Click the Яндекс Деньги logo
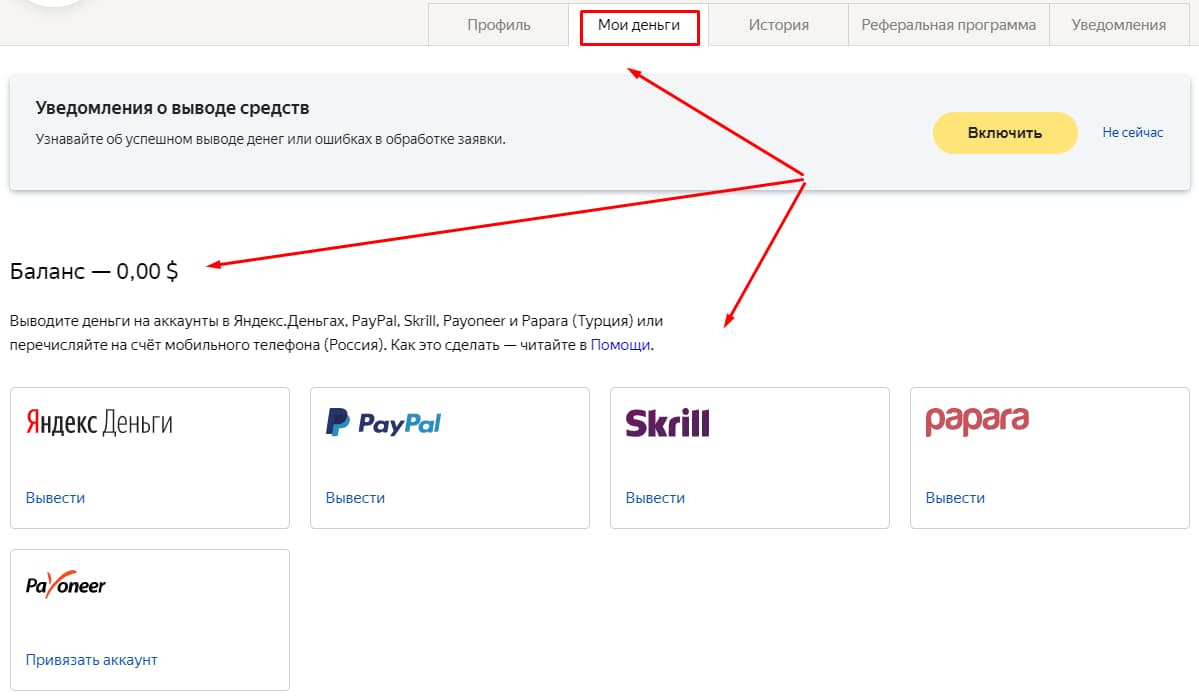The width and height of the screenshot is (1199, 700). coord(99,423)
